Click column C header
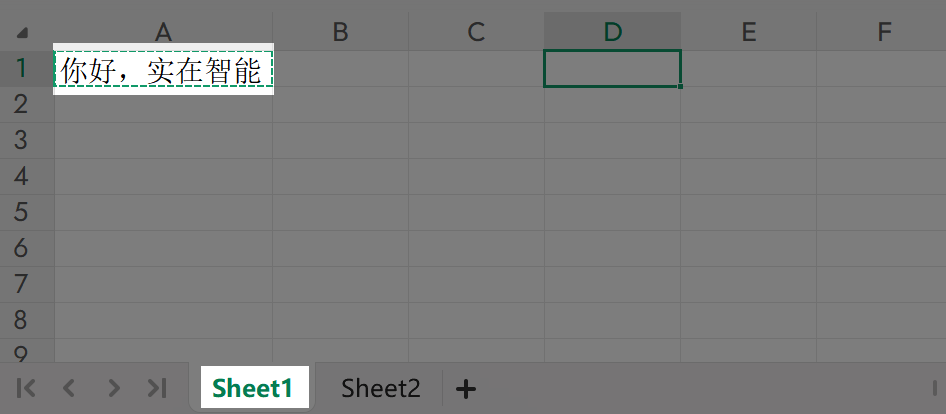This screenshot has height=414, width=946. pyautogui.click(x=476, y=32)
